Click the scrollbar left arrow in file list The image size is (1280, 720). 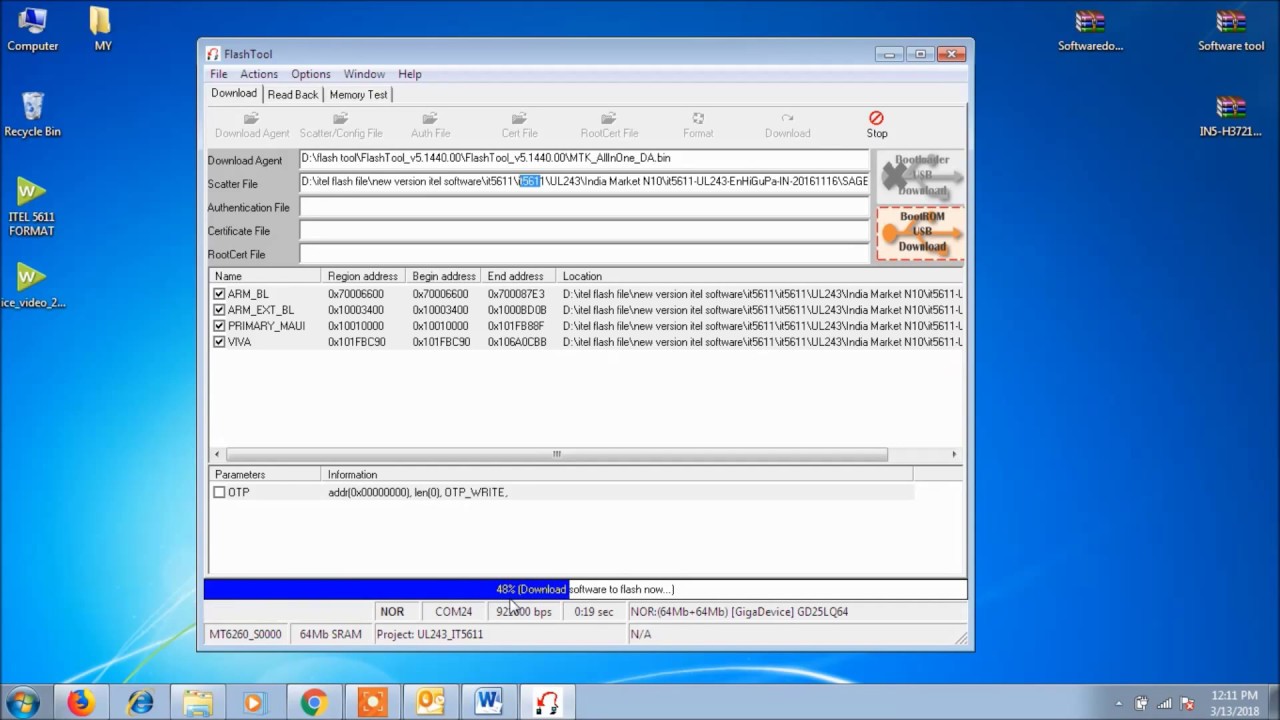tap(217, 454)
